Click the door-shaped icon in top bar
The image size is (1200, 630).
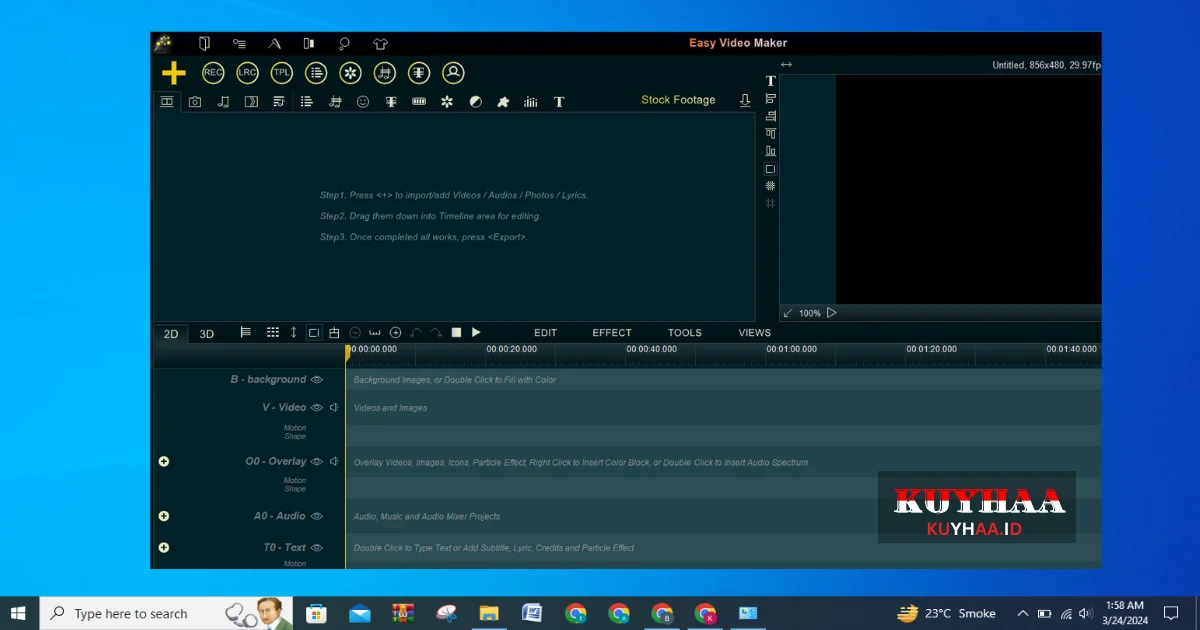pyautogui.click(x=204, y=44)
